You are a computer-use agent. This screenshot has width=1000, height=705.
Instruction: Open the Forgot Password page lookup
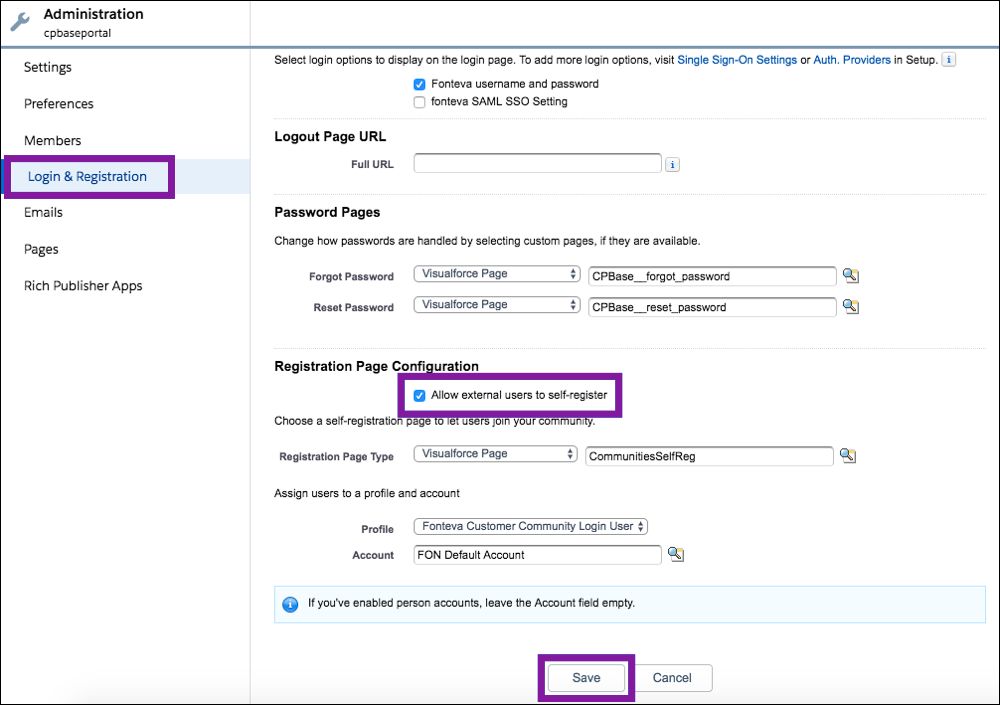tap(849, 276)
